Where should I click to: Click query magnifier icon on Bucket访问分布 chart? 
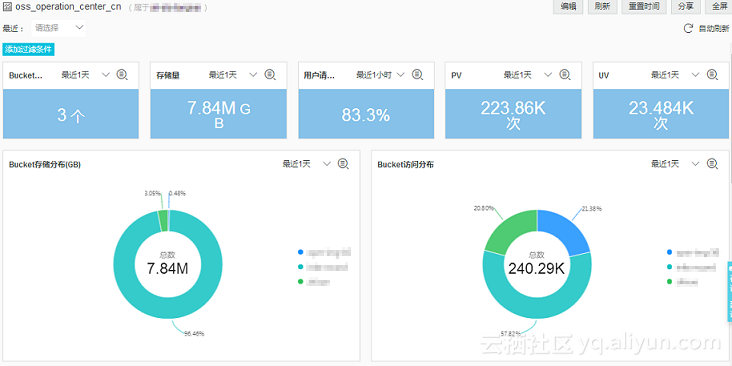tap(712, 164)
